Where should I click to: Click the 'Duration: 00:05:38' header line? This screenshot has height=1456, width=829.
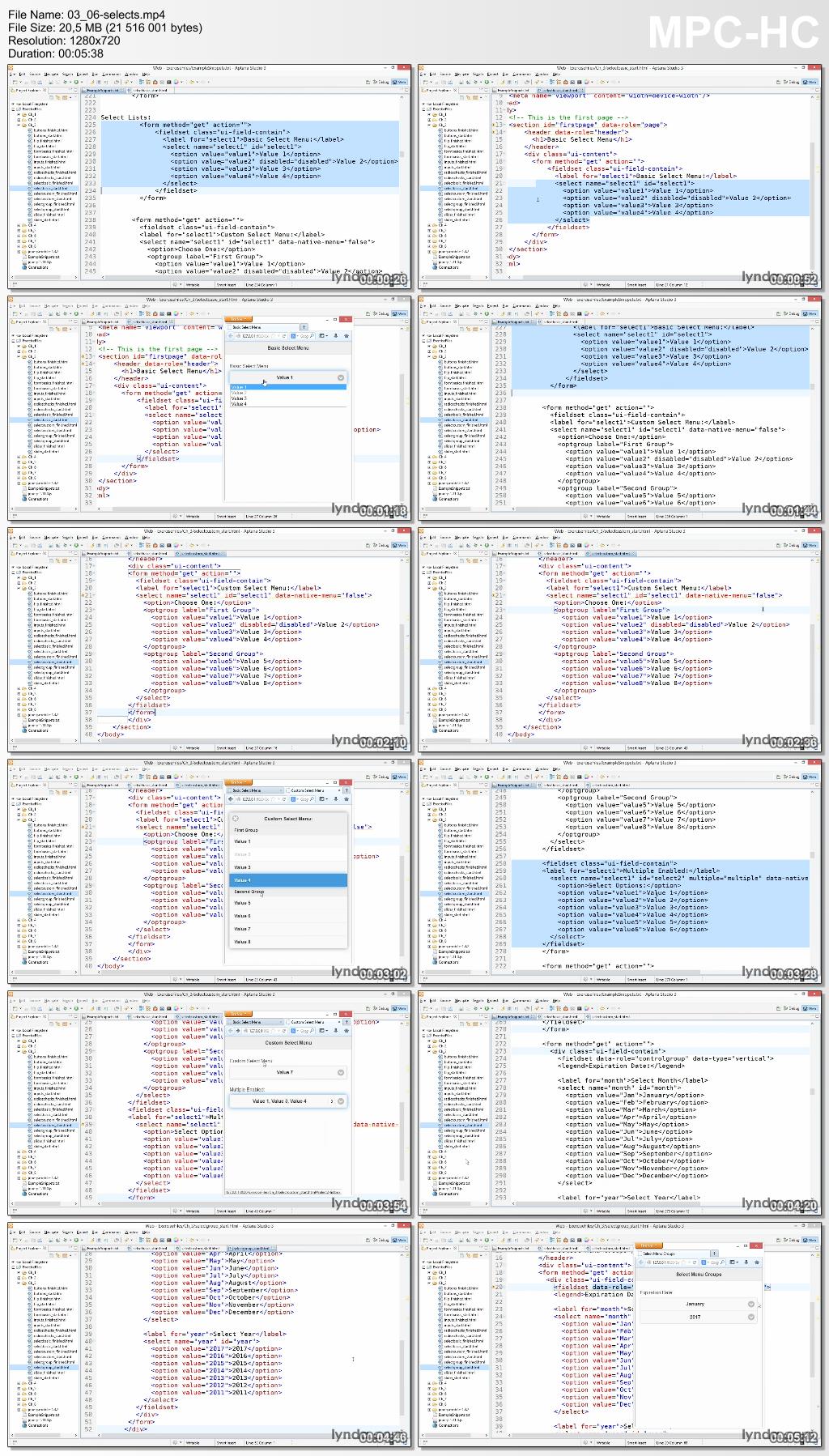coord(56,53)
